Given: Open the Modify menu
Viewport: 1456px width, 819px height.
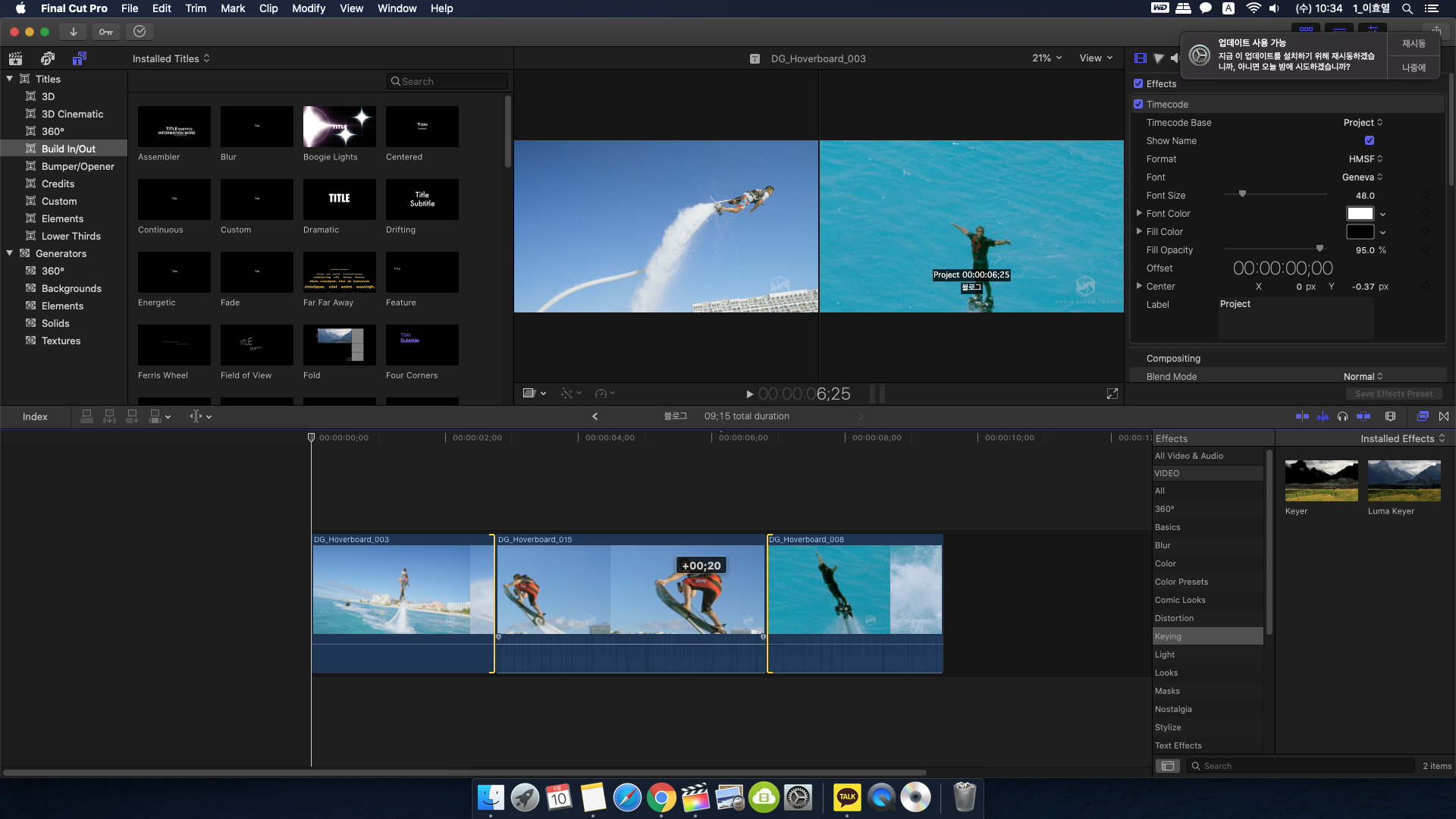Looking at the screenshot, I should tap(308, 8).
